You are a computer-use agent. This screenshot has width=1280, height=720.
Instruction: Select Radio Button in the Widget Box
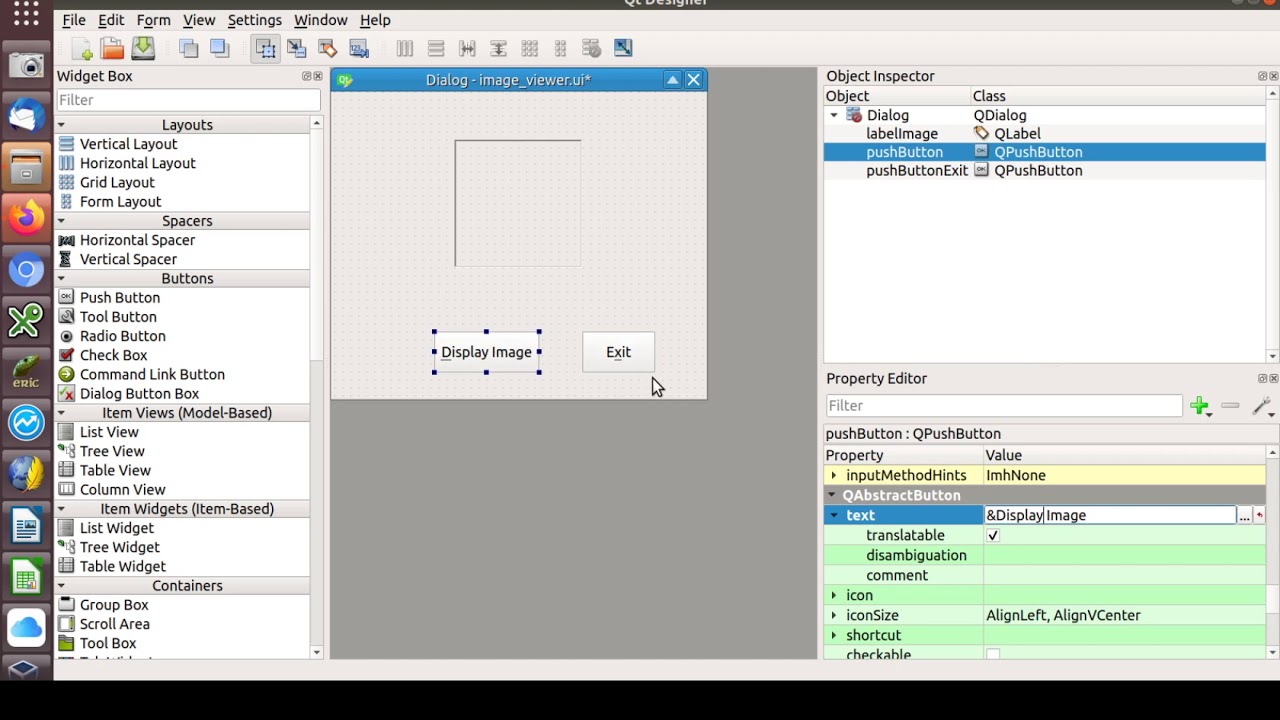click(x=123, y=337)
